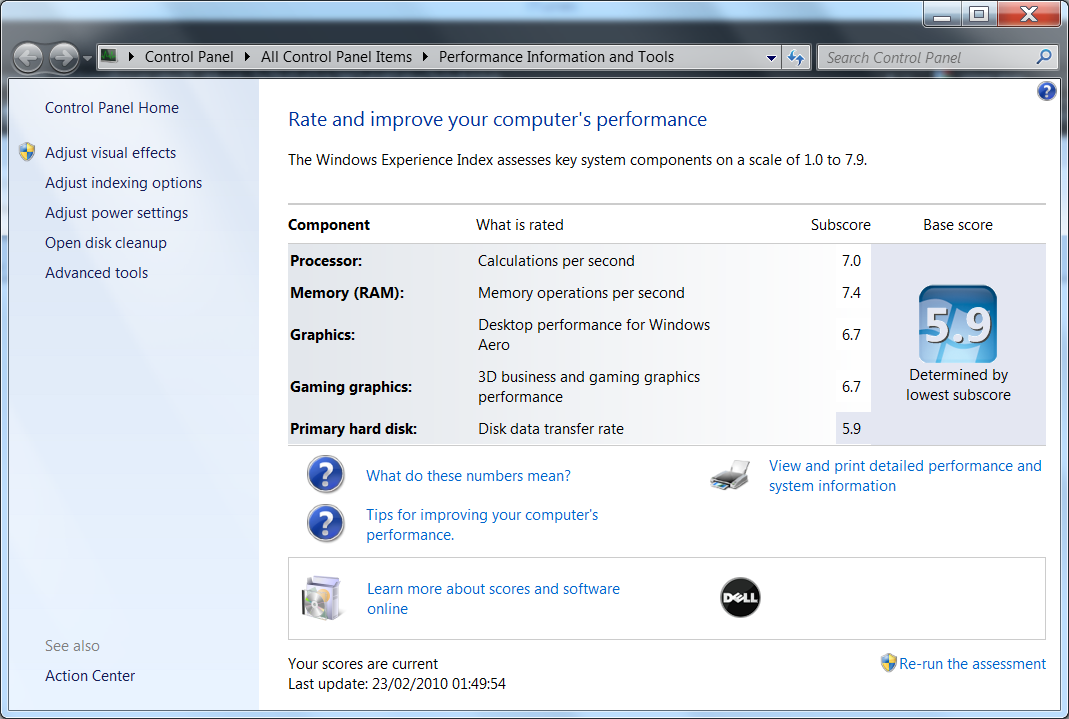Click the Last update timestamp text
Screen dimensions: 1069x719
tap(397, 684)
